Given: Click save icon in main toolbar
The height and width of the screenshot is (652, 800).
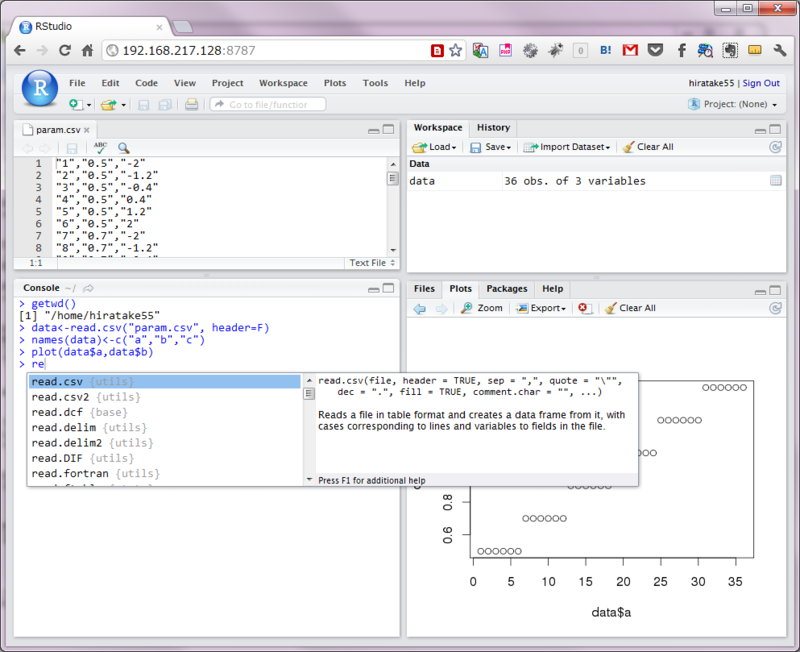Looking at the screenshot, I should [x=144, y=105].
